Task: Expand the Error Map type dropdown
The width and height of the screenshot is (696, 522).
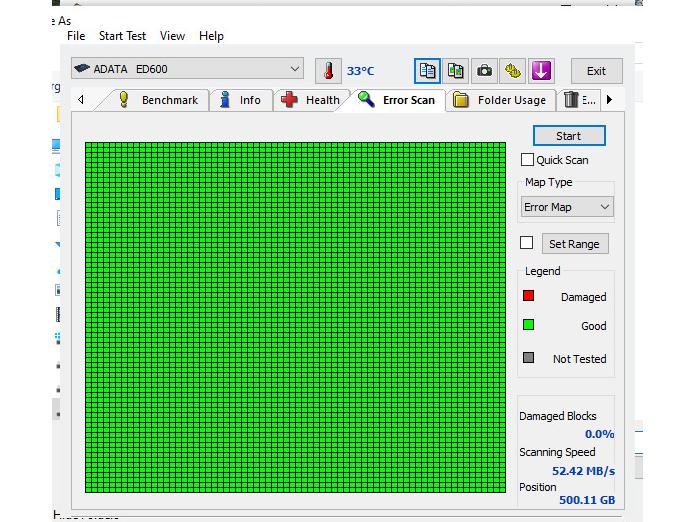Action: [567, 207]
